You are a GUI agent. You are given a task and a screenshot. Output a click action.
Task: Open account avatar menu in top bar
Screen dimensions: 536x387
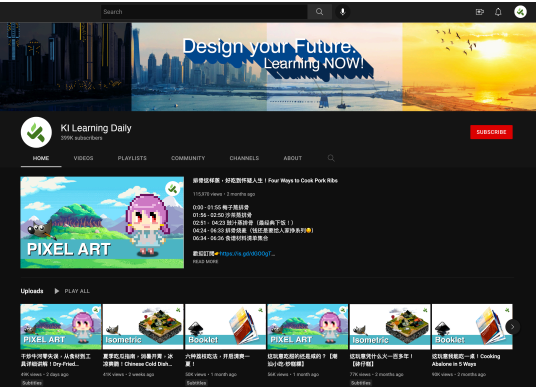(x=520, y=12)
